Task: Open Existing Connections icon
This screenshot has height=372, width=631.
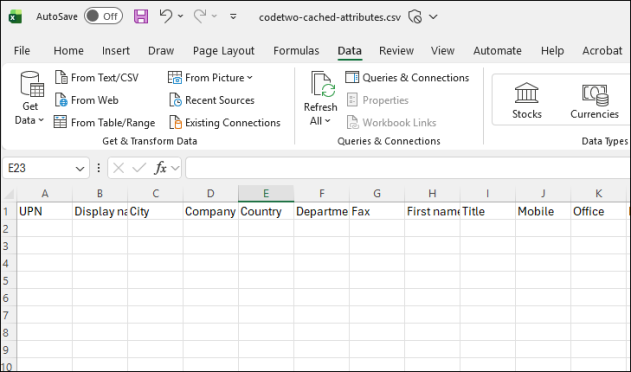Action: click(x=175, y=122)
